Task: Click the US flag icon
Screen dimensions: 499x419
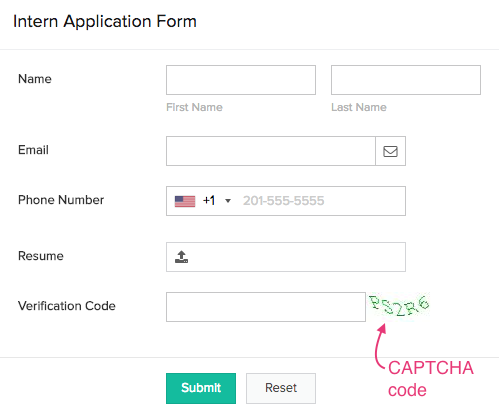Action: [x=185, y=201]
